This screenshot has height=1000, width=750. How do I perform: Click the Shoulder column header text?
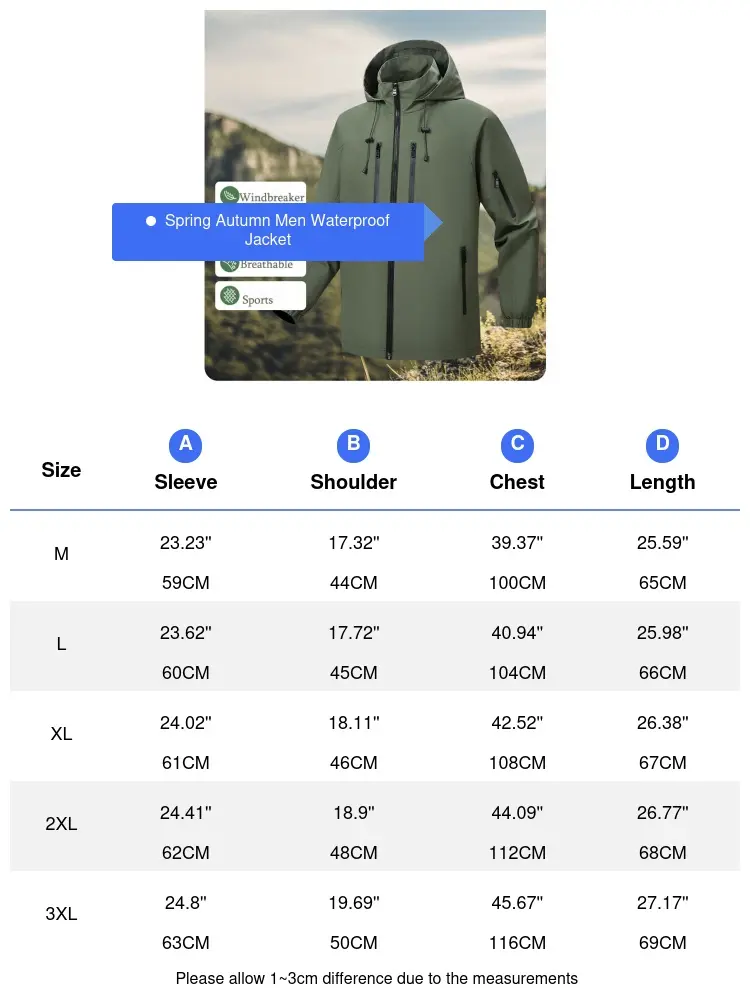click(x=353, y=482)
